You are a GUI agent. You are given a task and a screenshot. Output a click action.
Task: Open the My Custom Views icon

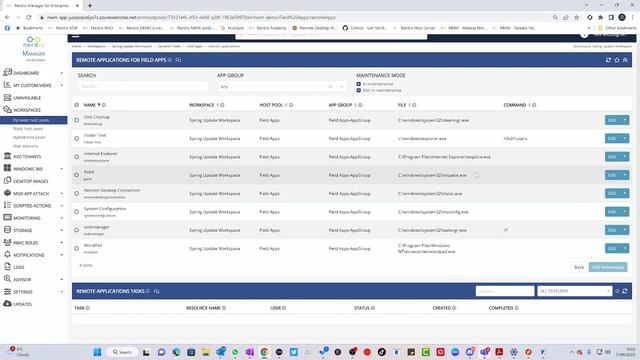pos(7,85)
